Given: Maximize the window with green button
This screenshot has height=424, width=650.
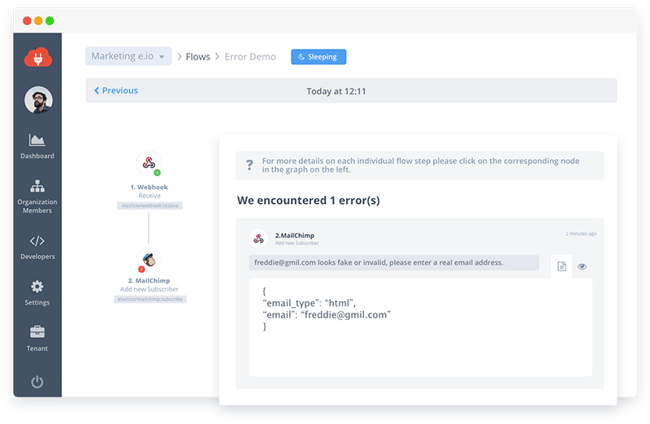Looking at the screenshot, I should click(x=50, y=21).
